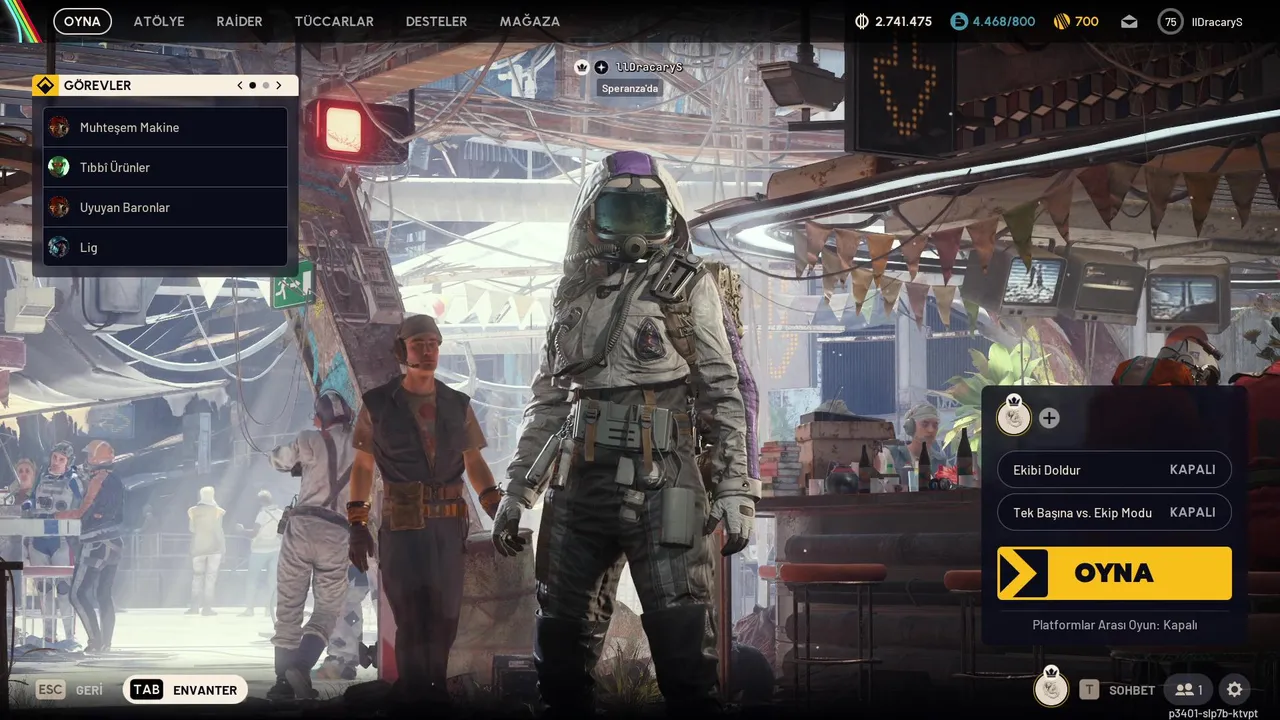Click the crown leader icon above character
The height and width of the screenshot is (720, 1280).
[582, 67]
